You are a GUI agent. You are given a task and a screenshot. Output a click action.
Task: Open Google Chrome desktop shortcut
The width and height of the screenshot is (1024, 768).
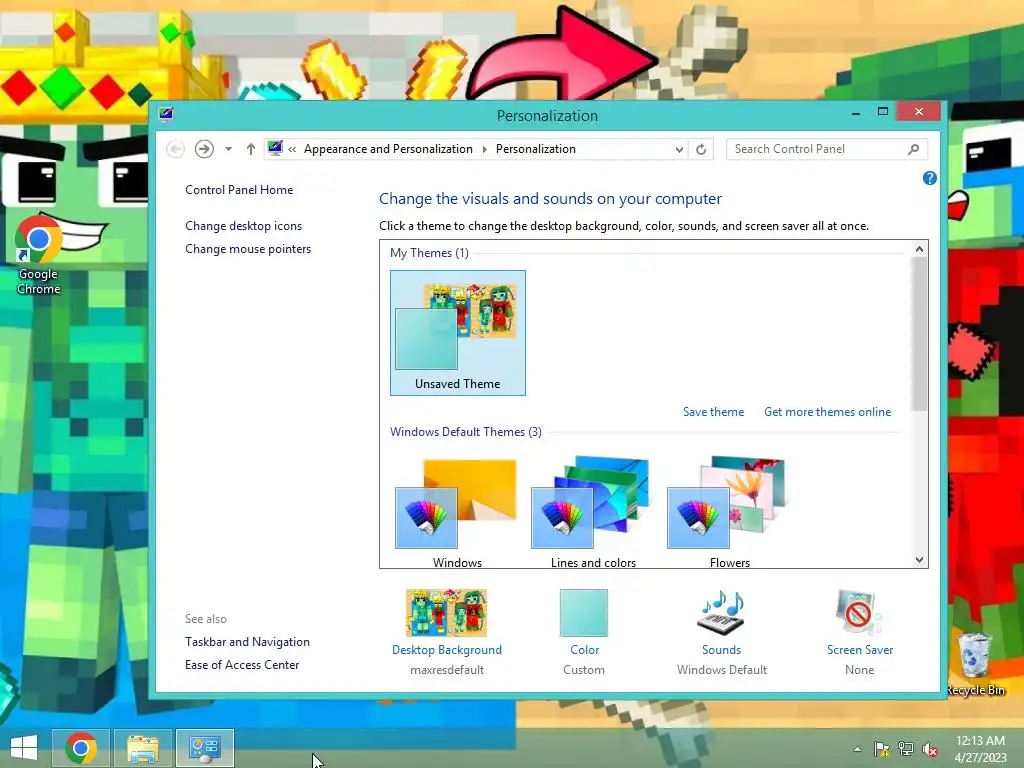tap(39, 254)
